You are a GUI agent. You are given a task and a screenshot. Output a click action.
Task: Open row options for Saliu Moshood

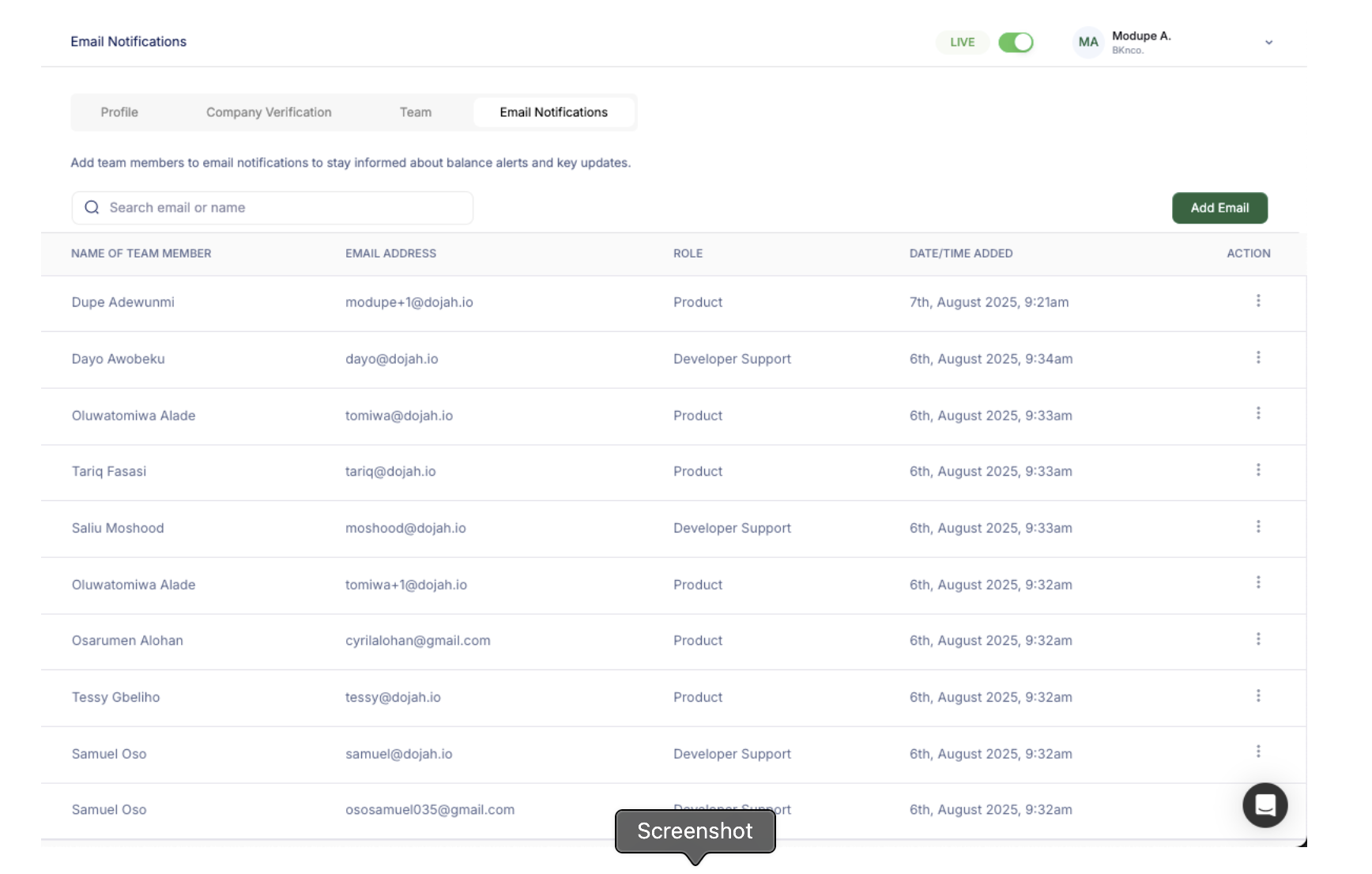tap(1258, 527)
